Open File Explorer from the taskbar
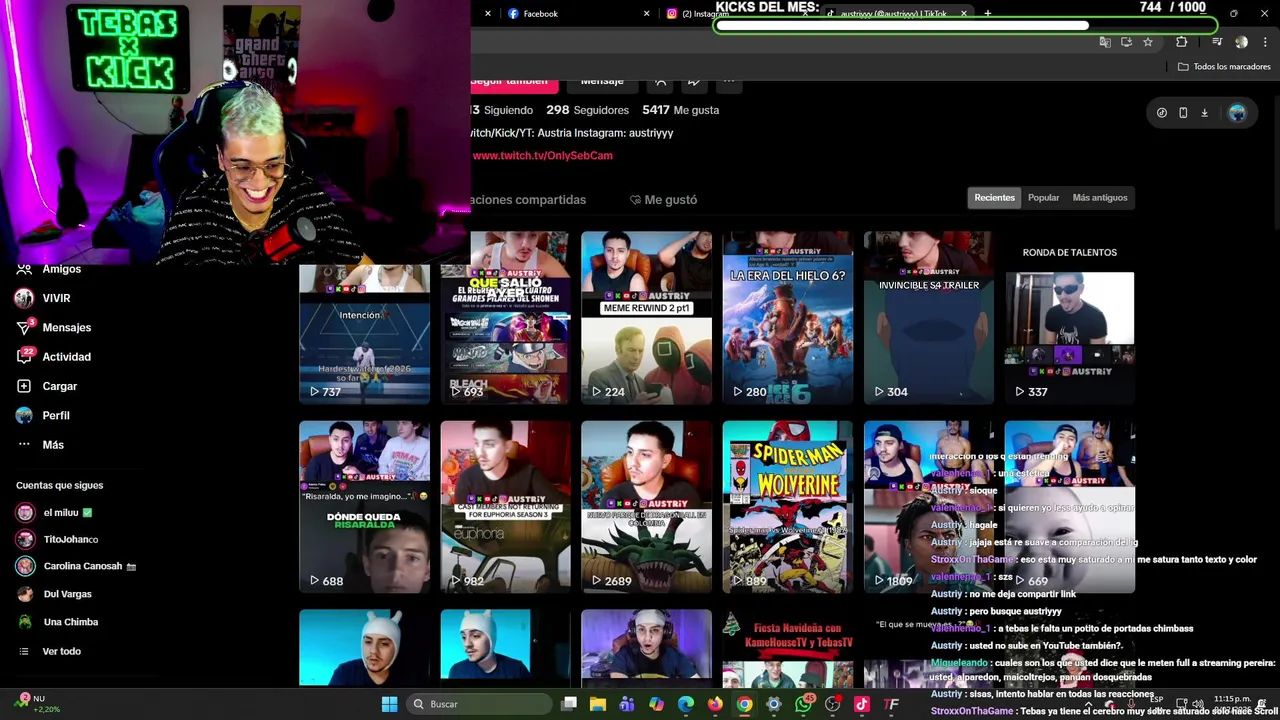The width and height of the screenshot is (1280, 720). click(x=598, y=704)
